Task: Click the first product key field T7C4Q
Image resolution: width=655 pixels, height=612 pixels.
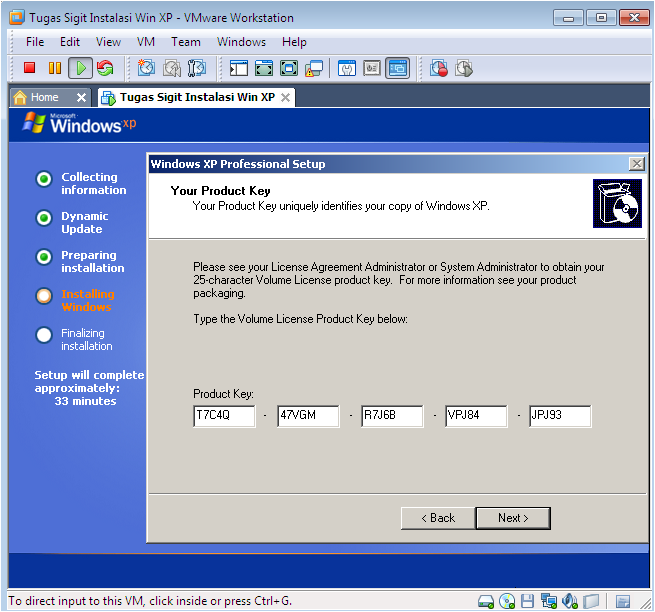Action: (x=224, y=416)
